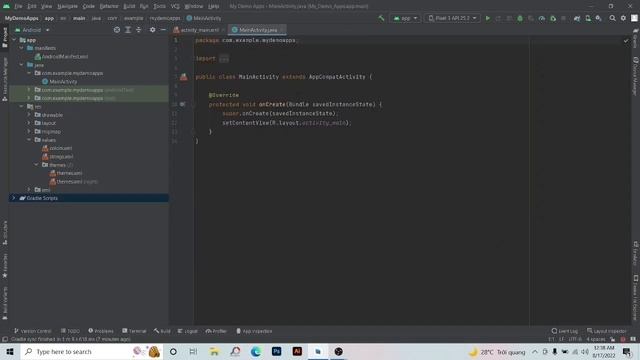
Task: Toggle the Structure side tab
Action: [4, 233]
